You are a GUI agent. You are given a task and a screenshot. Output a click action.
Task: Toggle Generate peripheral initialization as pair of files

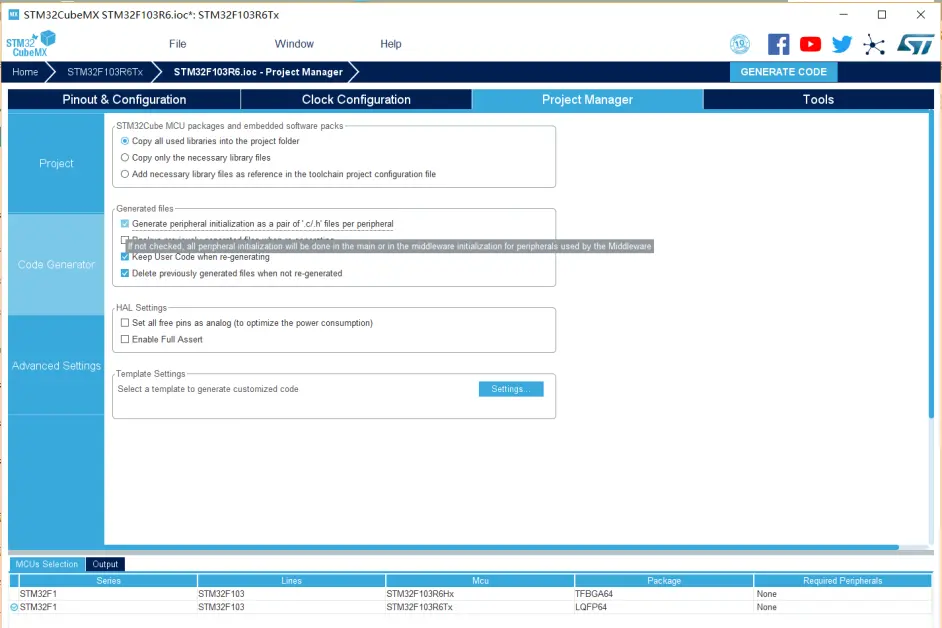click(x=125, y=224)
